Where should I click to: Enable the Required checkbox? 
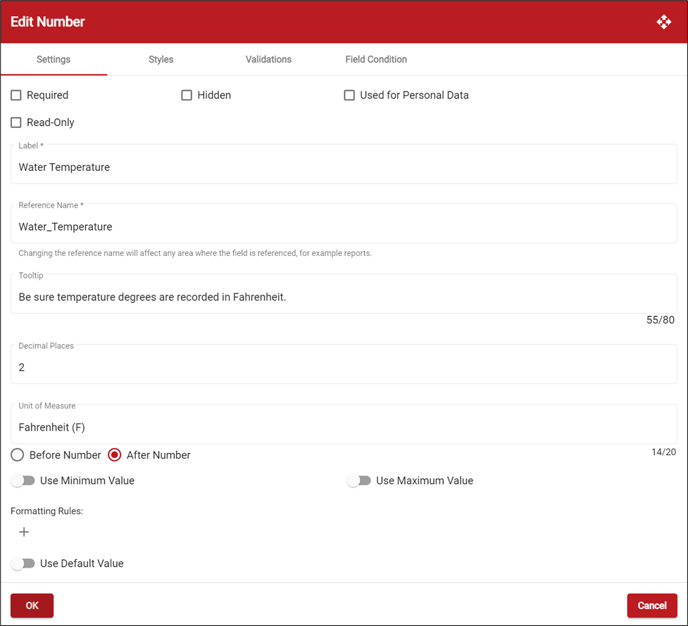(16, 96)
